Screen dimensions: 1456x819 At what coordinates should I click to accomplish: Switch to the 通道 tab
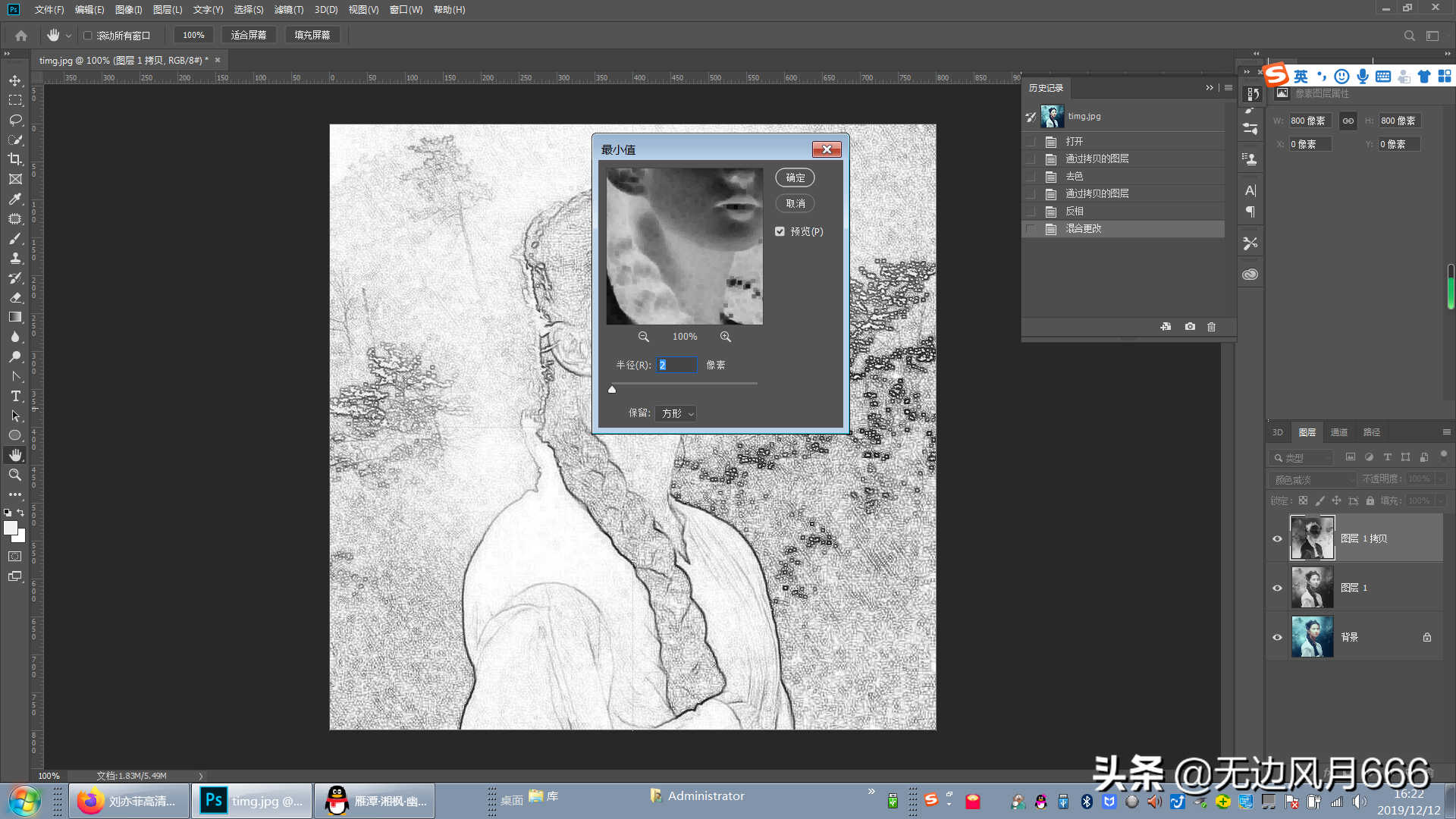tap(1338, 432)
